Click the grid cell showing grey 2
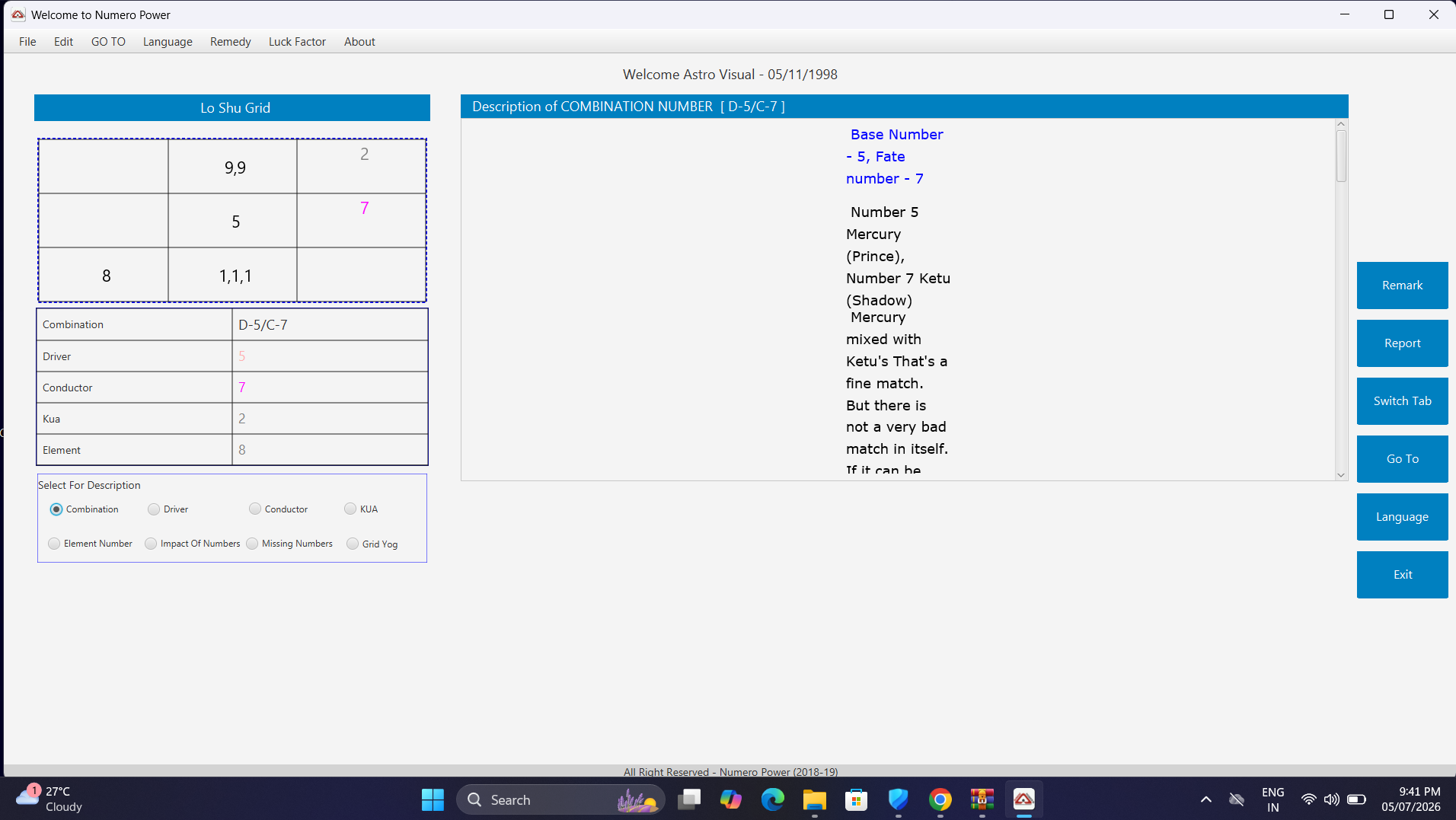Screen dimensions: 1456x820 pyautogui.click(x=361, y=167)
